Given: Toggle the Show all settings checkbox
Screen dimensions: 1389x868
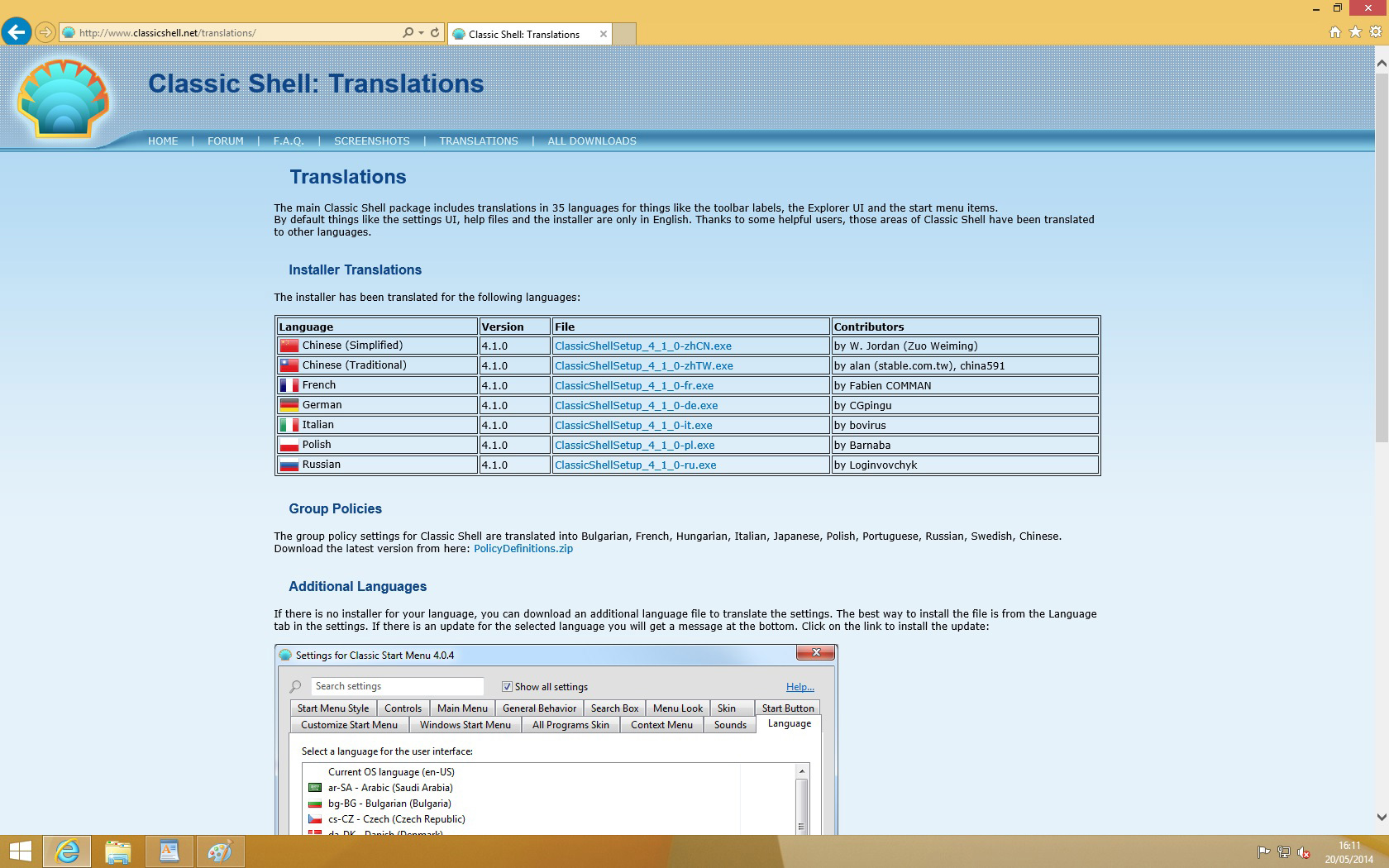Looking at the screenshot, I should tap(507, 687).
